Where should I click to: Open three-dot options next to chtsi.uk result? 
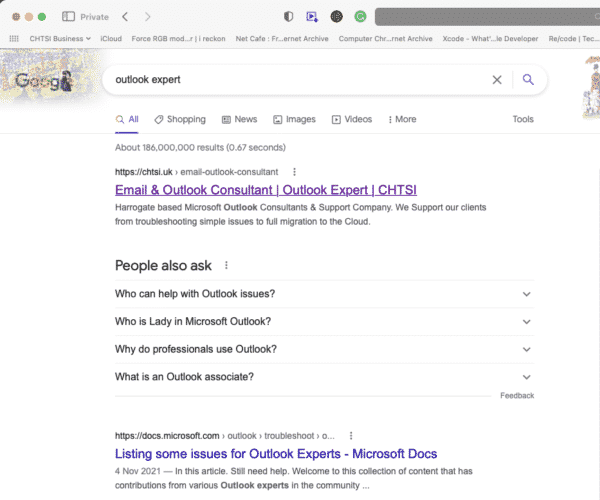(x=294, y=172)
